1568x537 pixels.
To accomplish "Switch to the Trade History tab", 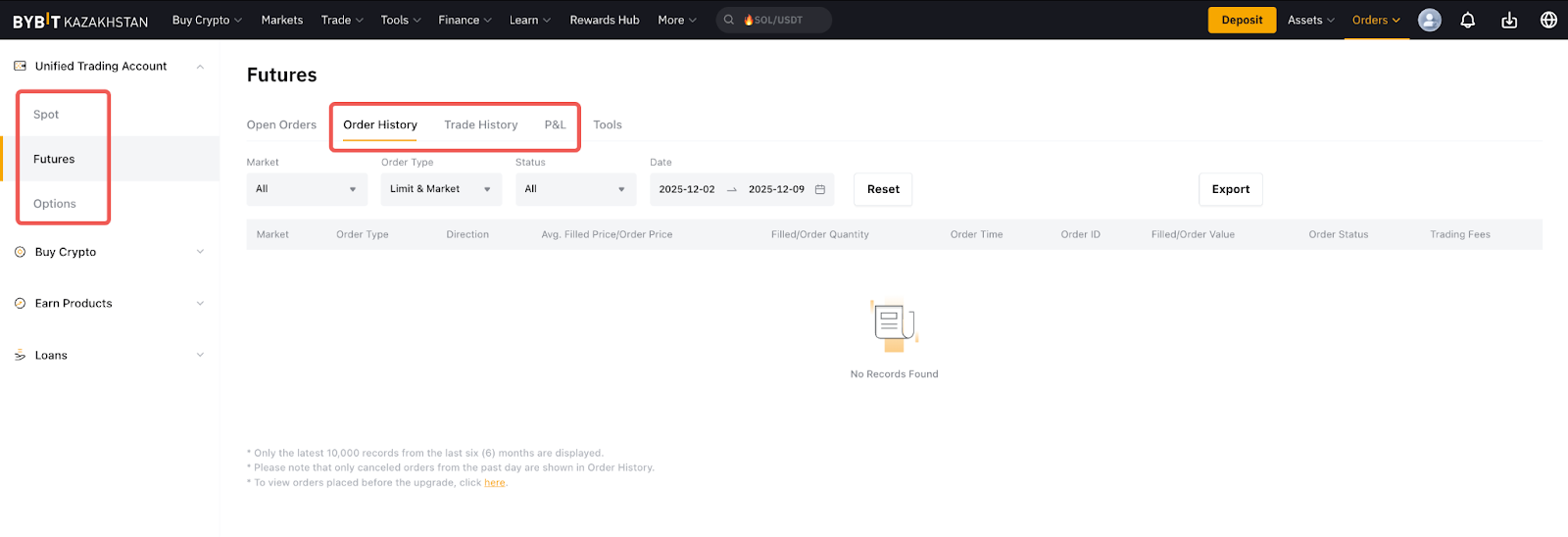I will point(480,124).
